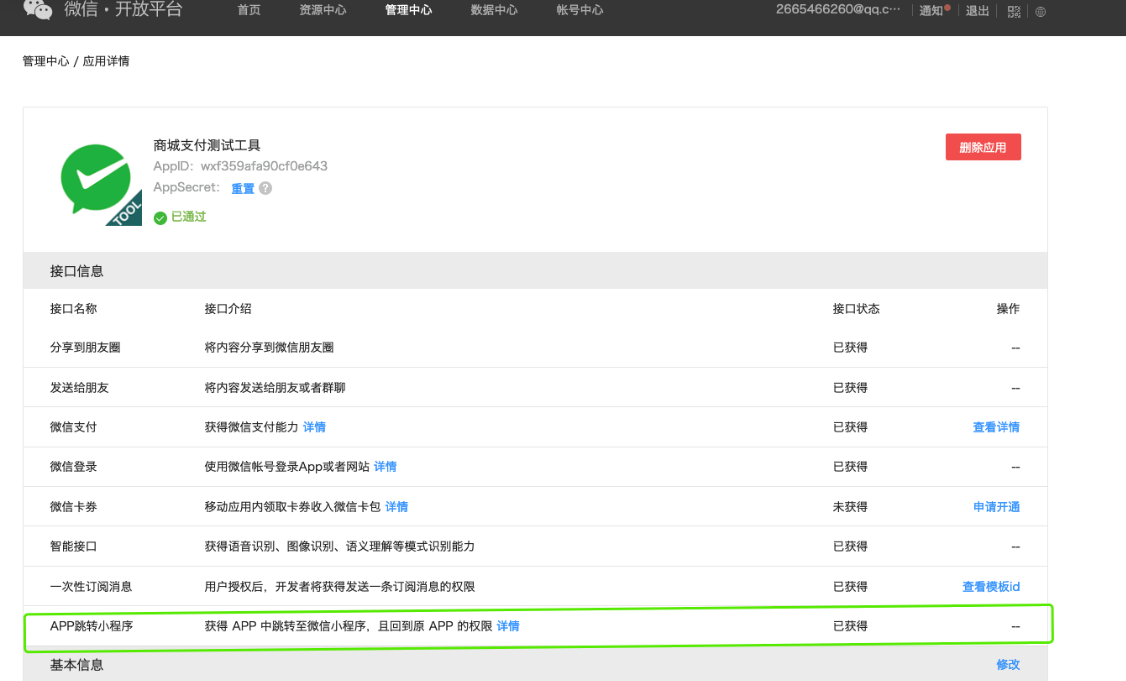Click 退出 to log out
This screenshot has height=681, width=1126.
977,11
